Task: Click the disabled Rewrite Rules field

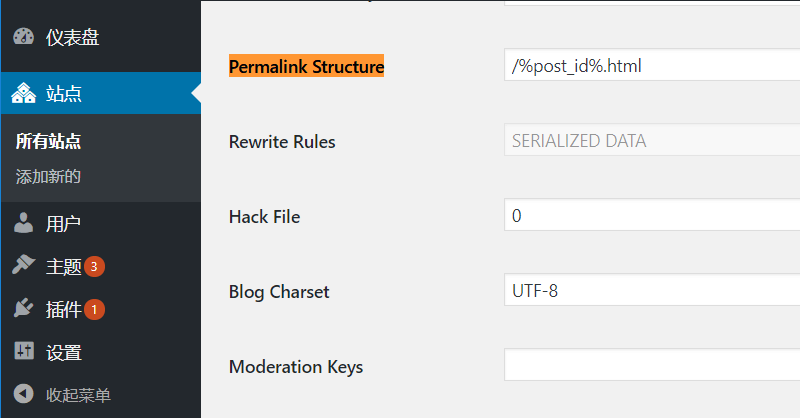Action: click(652, 141)
